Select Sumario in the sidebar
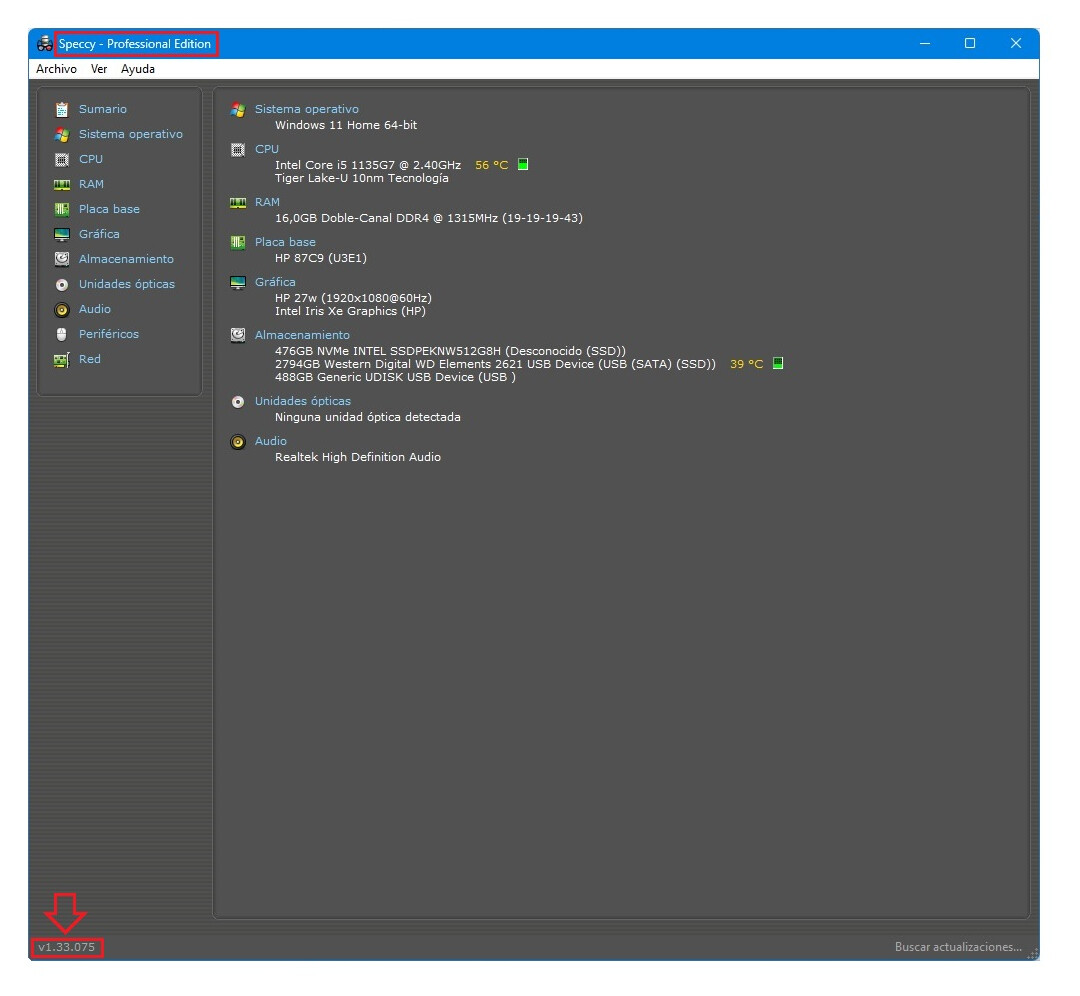The width and height of the screenshot is (1080, 996). point(103,109)
